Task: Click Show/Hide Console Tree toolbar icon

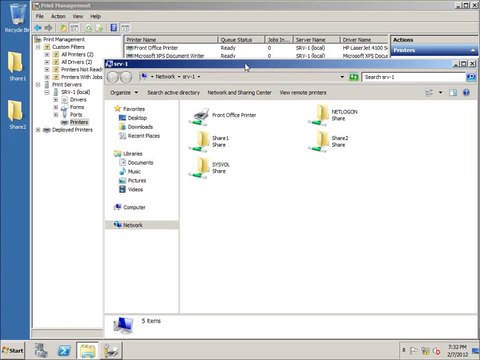Action: point(74,28)
